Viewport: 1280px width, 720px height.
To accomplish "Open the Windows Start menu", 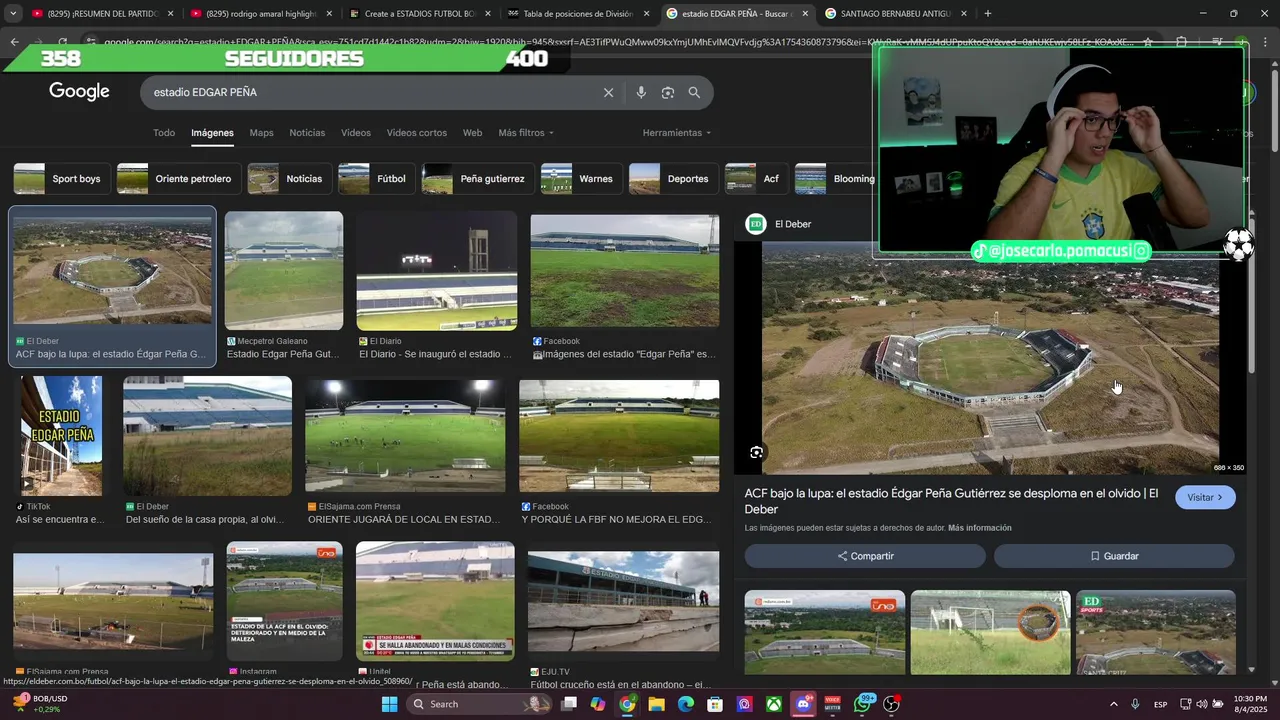I will tap(390, 704).
